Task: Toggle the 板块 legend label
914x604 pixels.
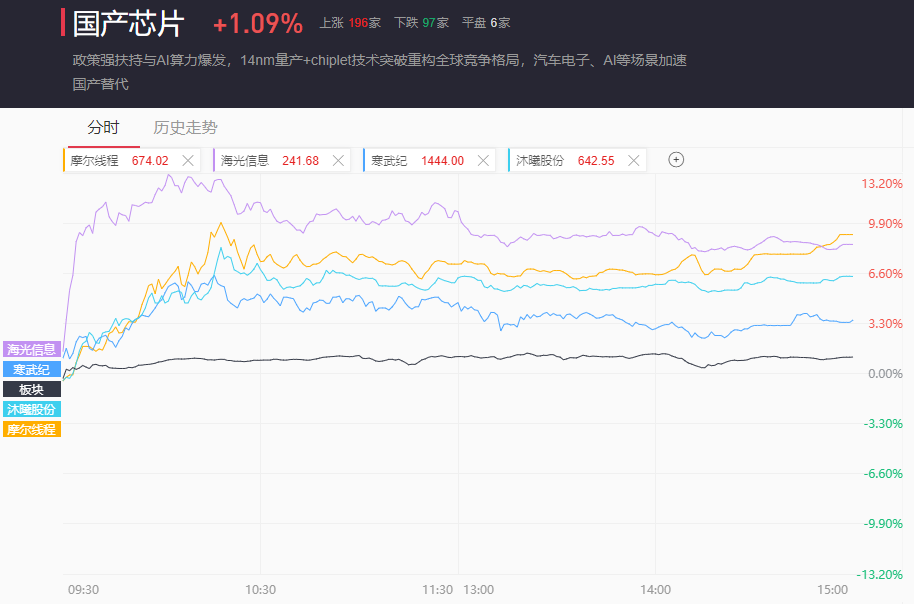Action: [x=31, y=389]
